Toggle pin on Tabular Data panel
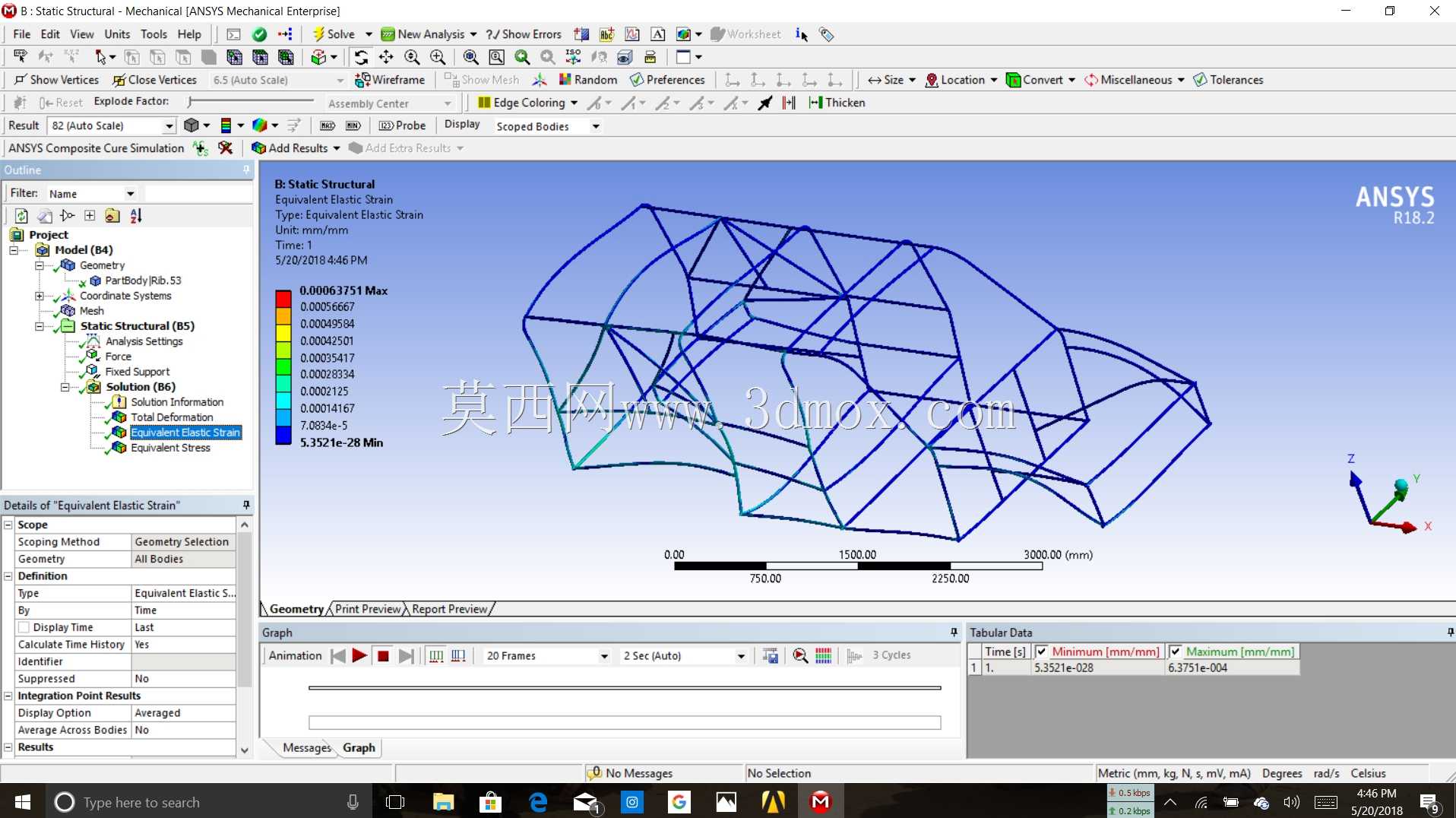Viewport: 1456px width, 818px height. pyautogui.click(x=1450, y=633)
